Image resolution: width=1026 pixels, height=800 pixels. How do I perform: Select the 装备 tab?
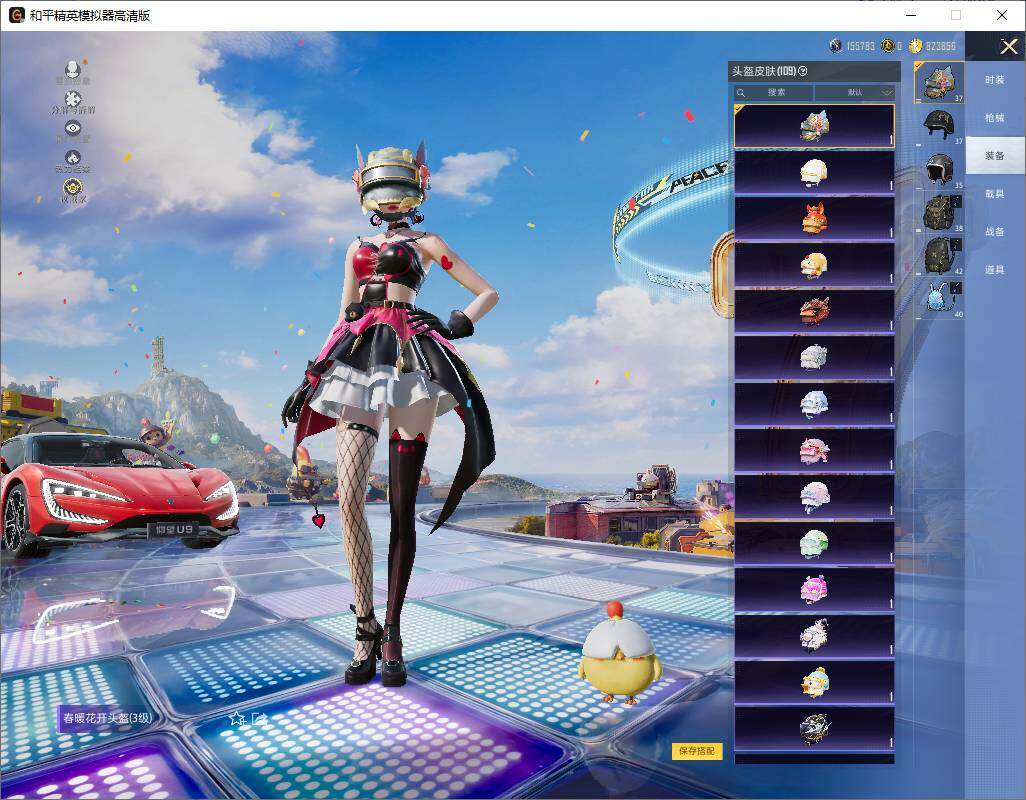[995, 156]
